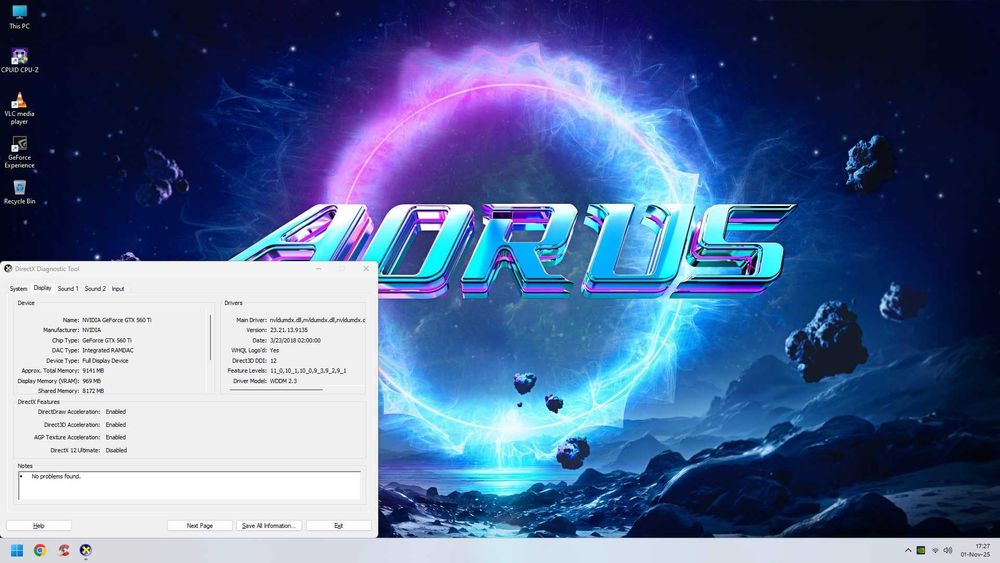Screen dimensions: 1000x563
Task: Click WHQL Logo'd value 'Yes'
Action: point(274,351)
